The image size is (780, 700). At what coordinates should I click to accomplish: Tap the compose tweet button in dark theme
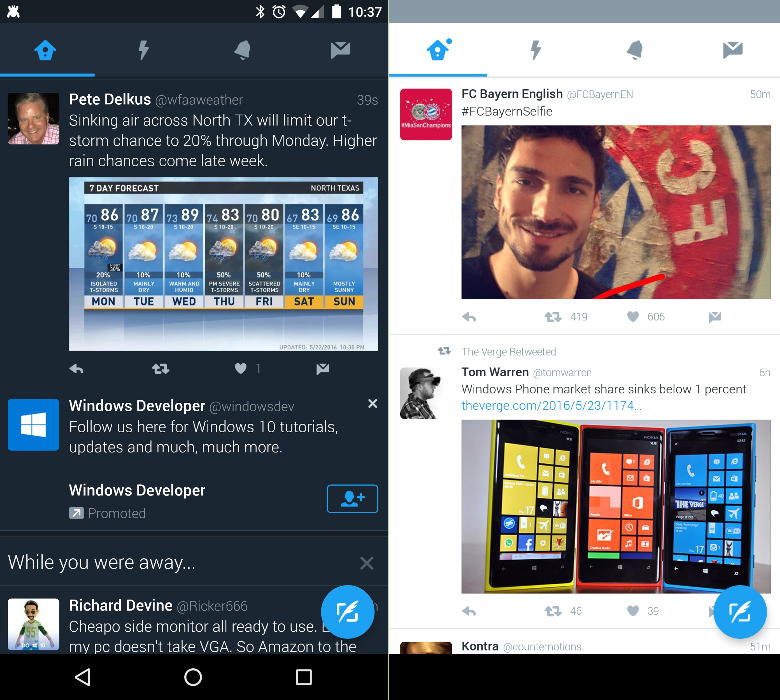[347, 612]
